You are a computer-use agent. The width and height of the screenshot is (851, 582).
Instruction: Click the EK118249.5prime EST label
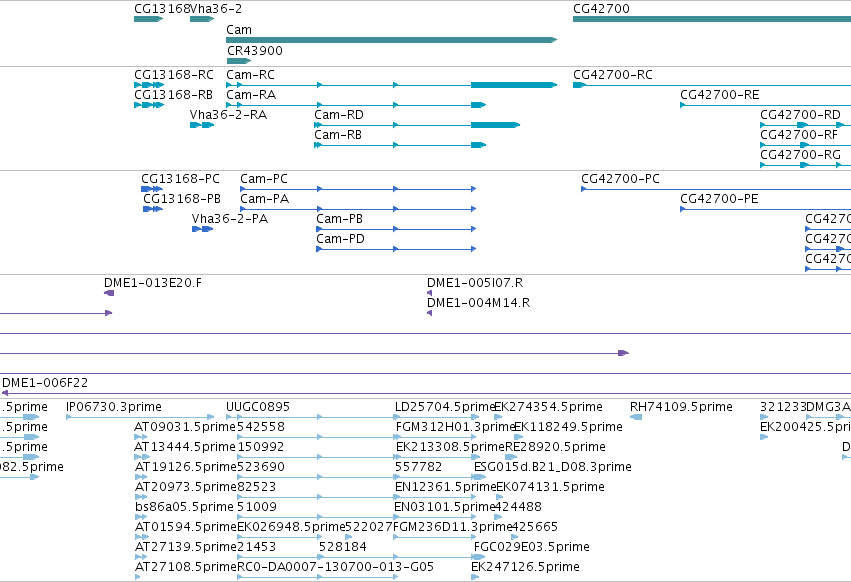(568, 427)
